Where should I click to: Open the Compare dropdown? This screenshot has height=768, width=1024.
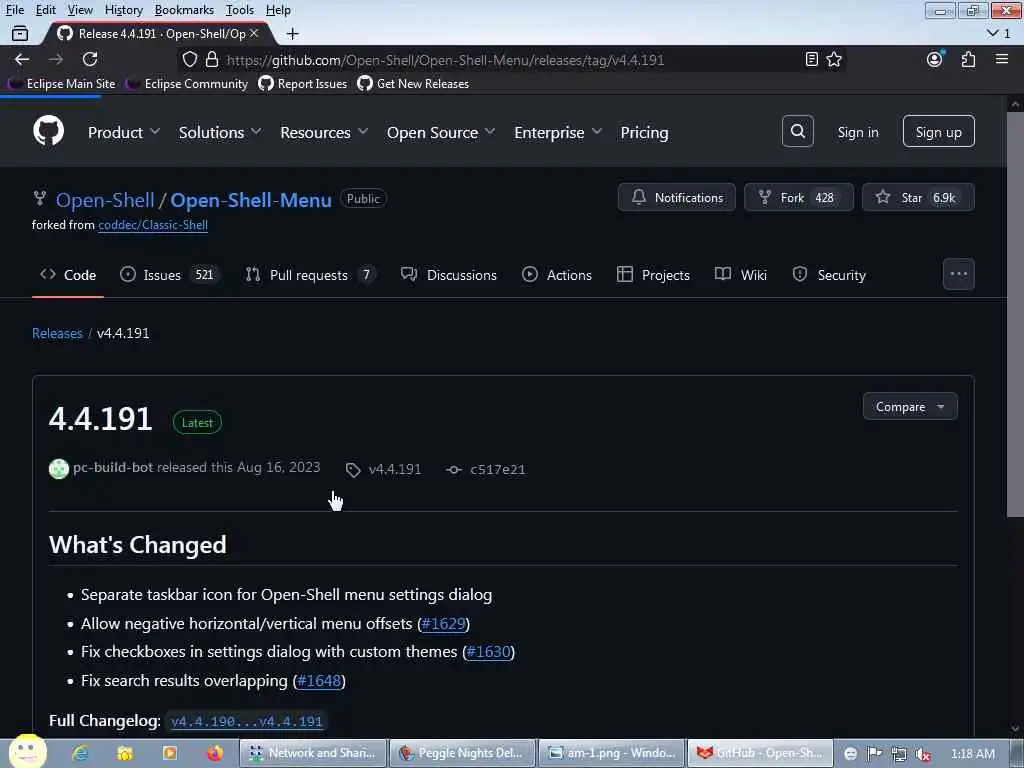(910, 406)
